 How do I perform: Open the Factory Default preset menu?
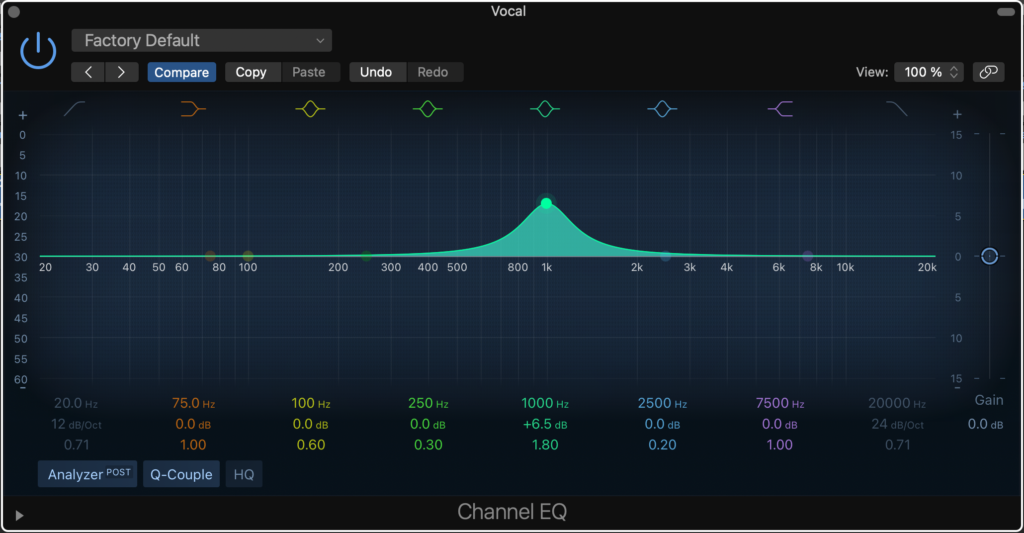click(x=201, y=40)
